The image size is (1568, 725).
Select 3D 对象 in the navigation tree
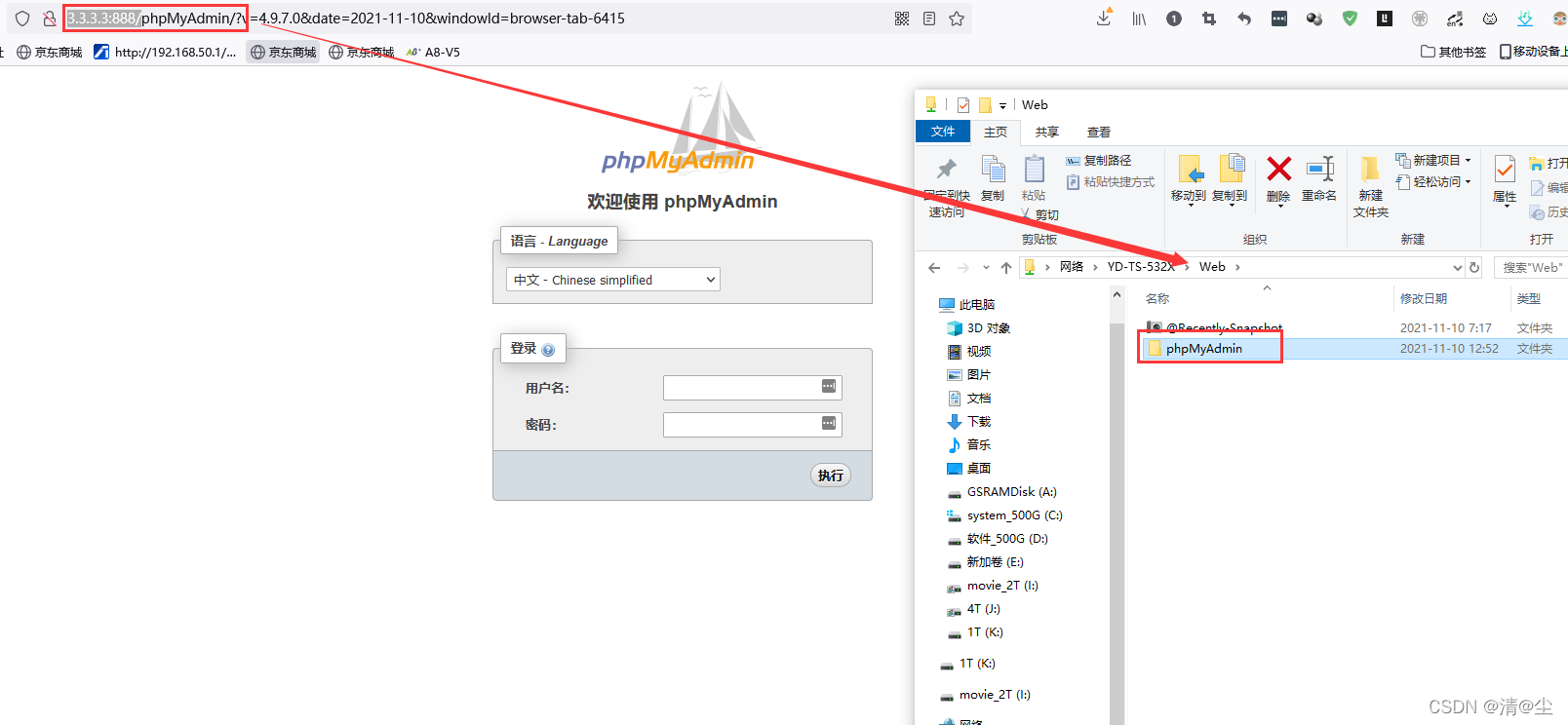(979, 328)
